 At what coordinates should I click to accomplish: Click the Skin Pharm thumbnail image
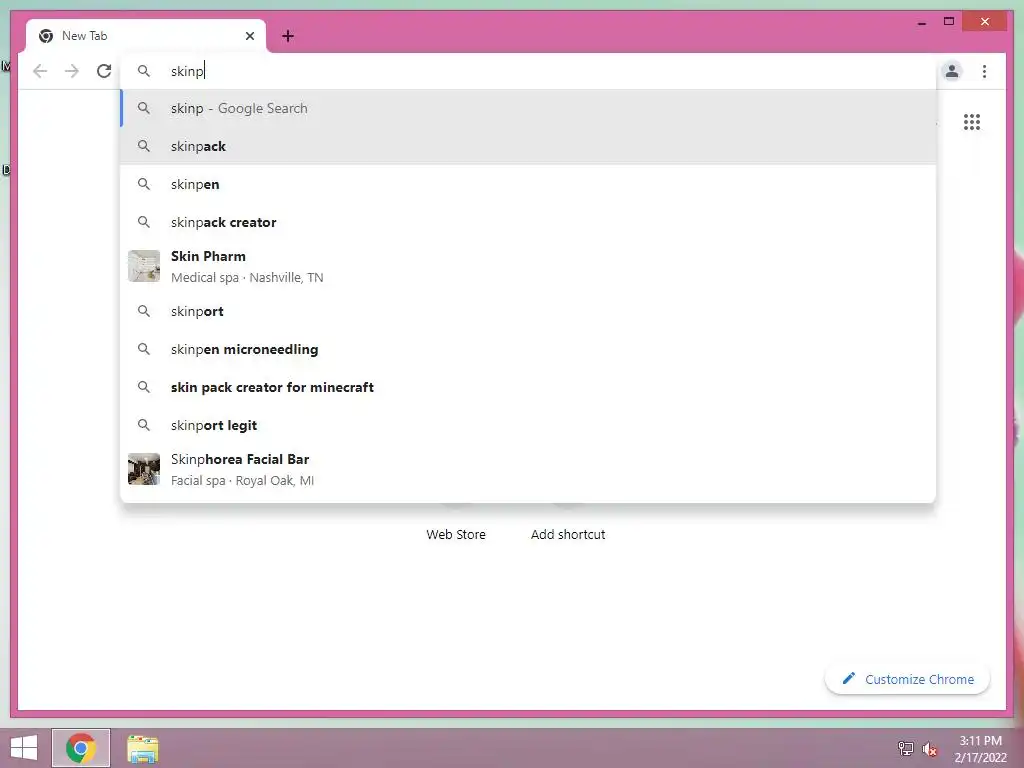[x=144, y=266]
